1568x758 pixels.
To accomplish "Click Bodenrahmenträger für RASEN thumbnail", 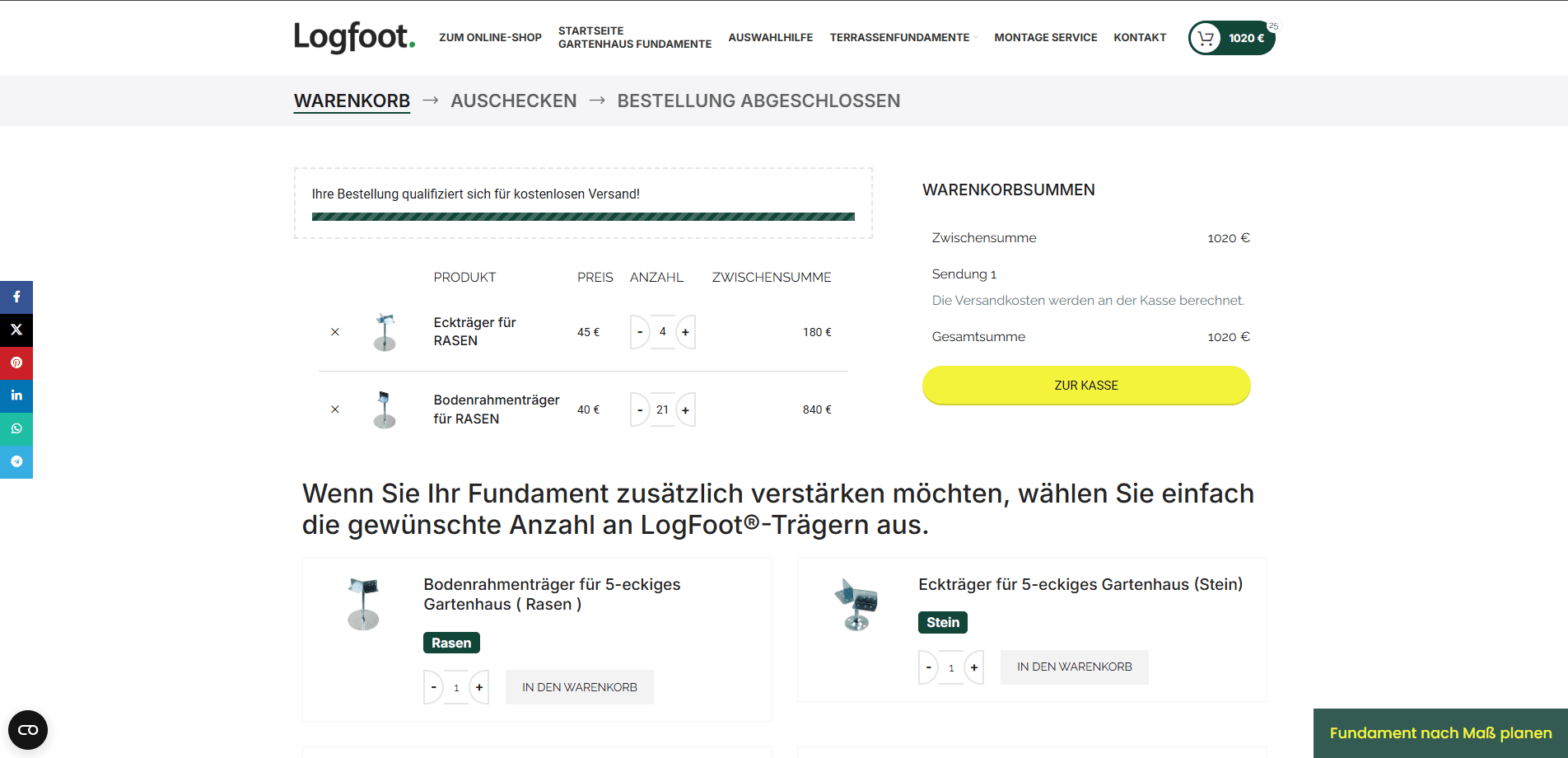I will click(385, 409).
